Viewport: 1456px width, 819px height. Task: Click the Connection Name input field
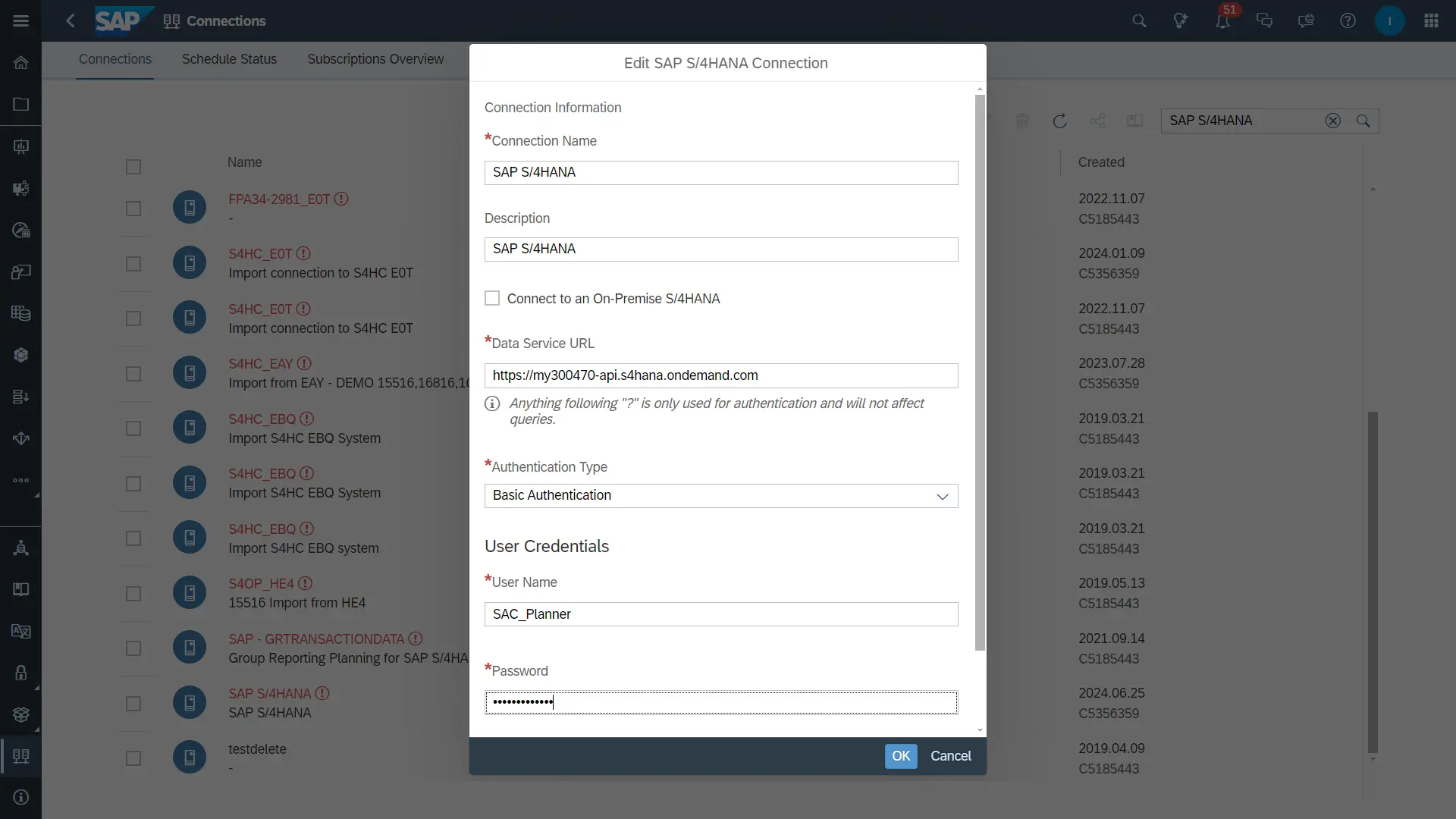click(x=721, y=173)
